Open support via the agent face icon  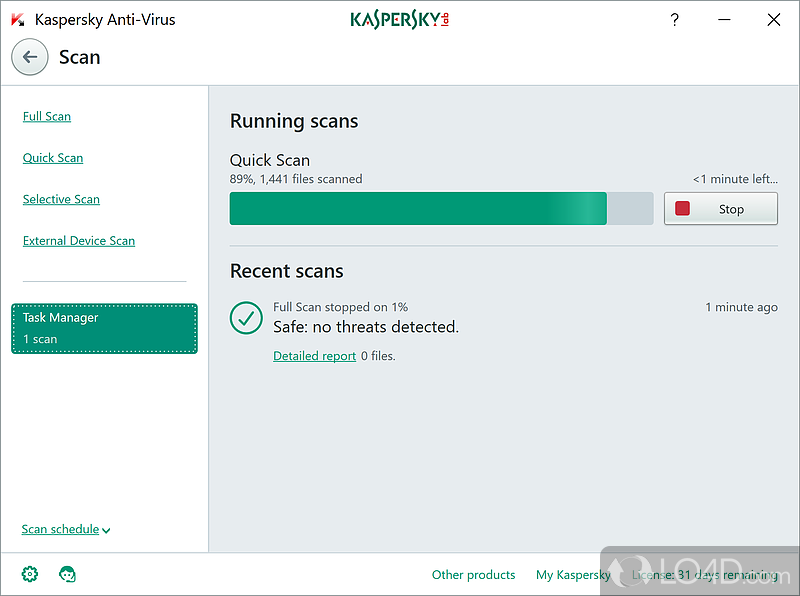click(67, 574)
